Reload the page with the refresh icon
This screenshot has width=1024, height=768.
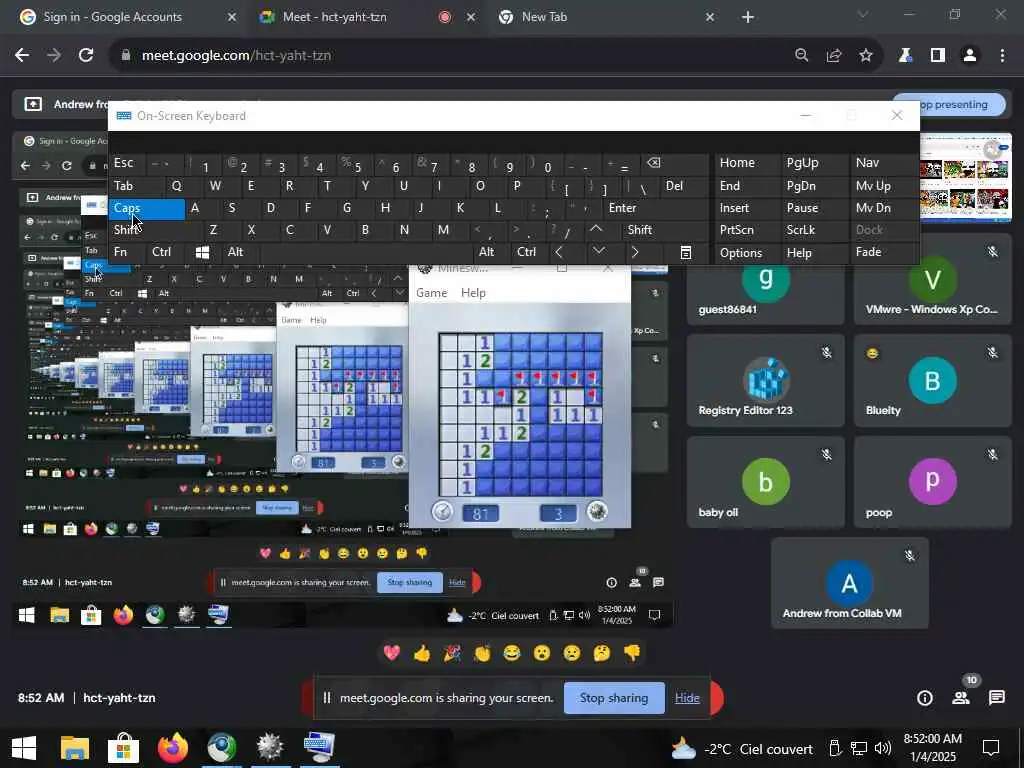point(86,56)
